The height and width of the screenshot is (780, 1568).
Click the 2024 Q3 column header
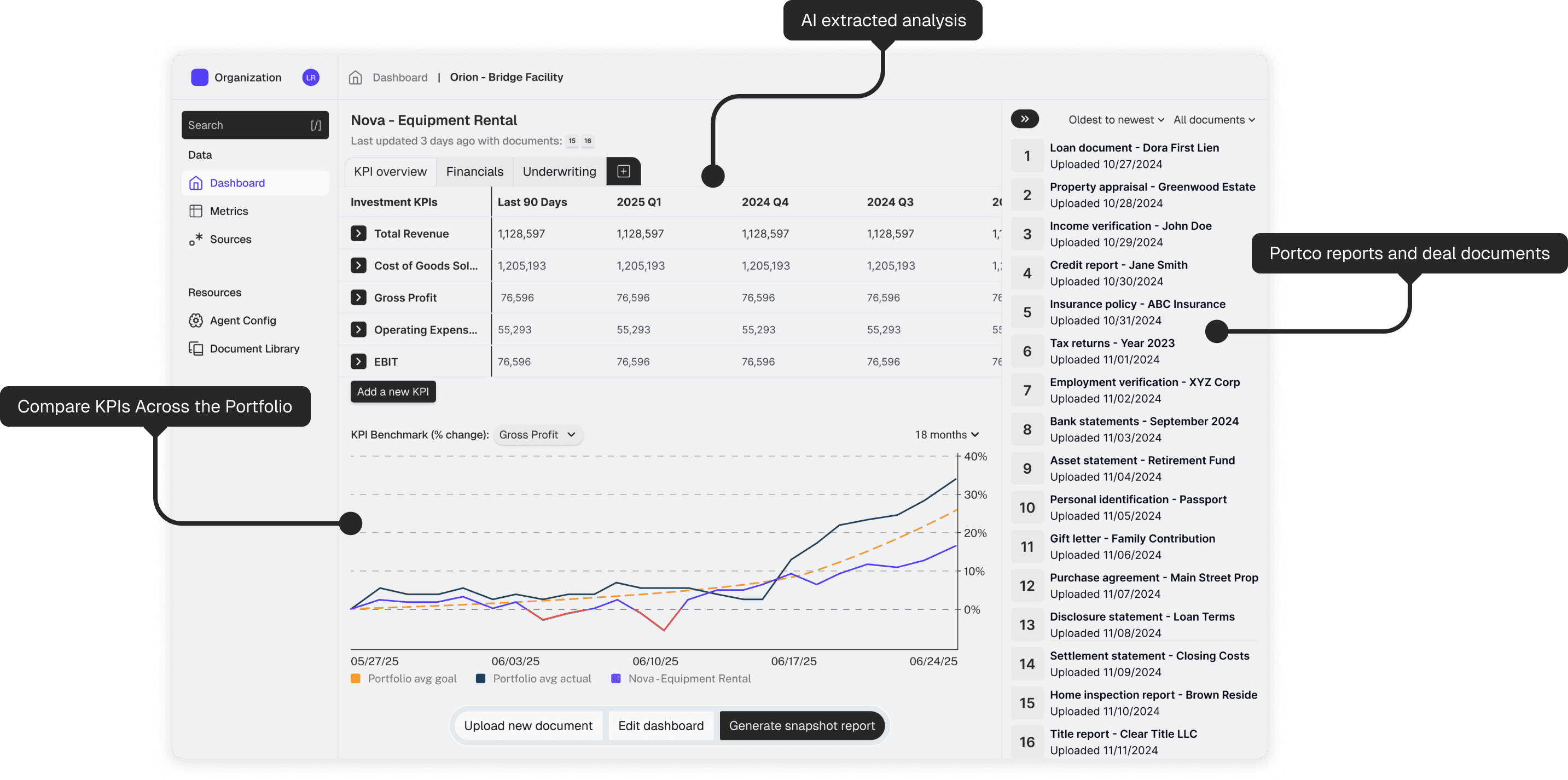890,202
